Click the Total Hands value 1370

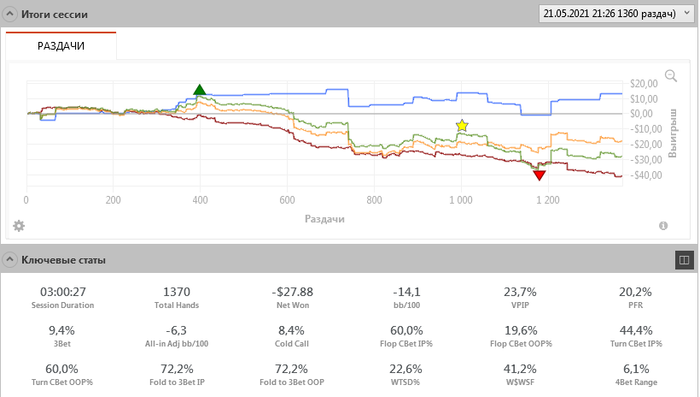coord(177,292)
